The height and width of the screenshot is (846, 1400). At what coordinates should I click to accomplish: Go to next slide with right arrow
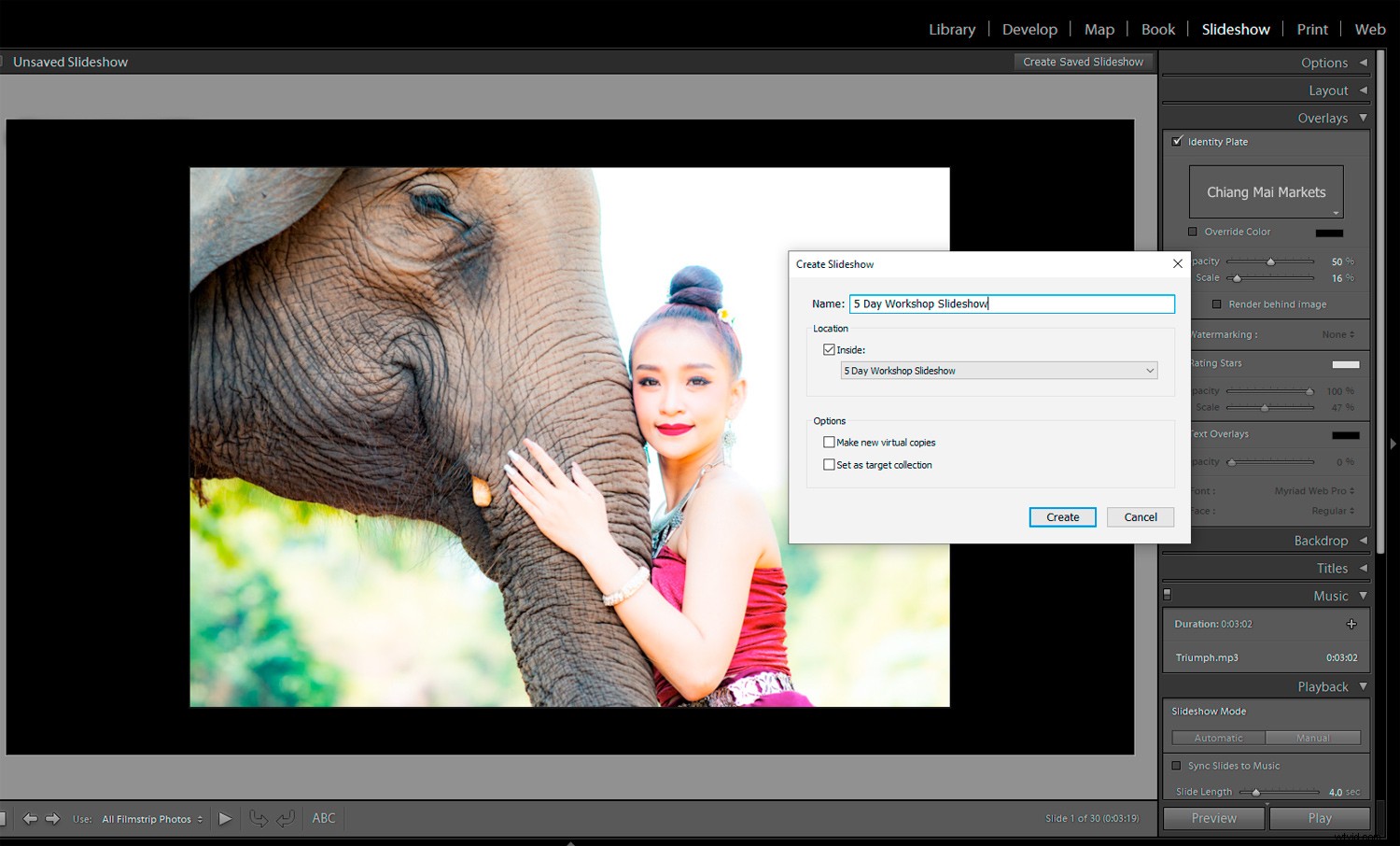click(53, 818)
